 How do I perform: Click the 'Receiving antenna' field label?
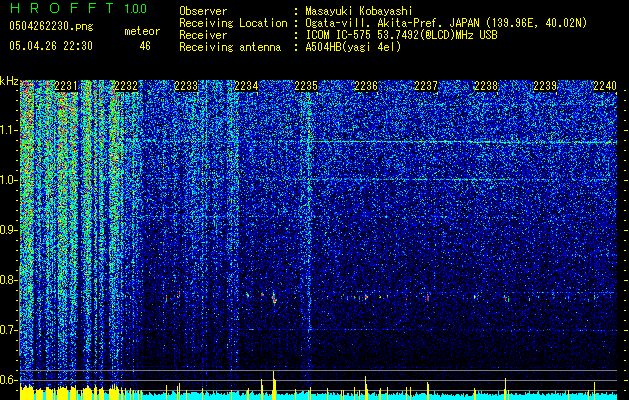pyautogui.click(x=230, y=47)
